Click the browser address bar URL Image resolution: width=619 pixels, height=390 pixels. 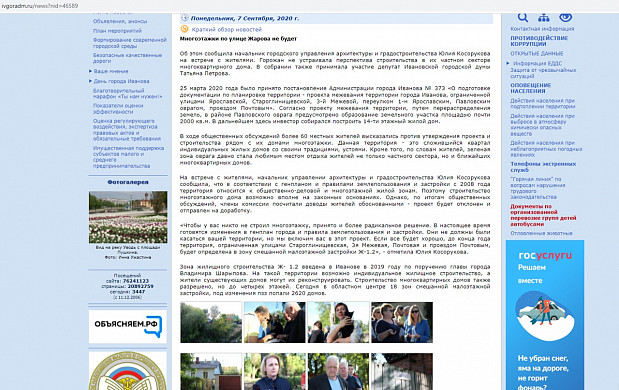tap(40, 6)
